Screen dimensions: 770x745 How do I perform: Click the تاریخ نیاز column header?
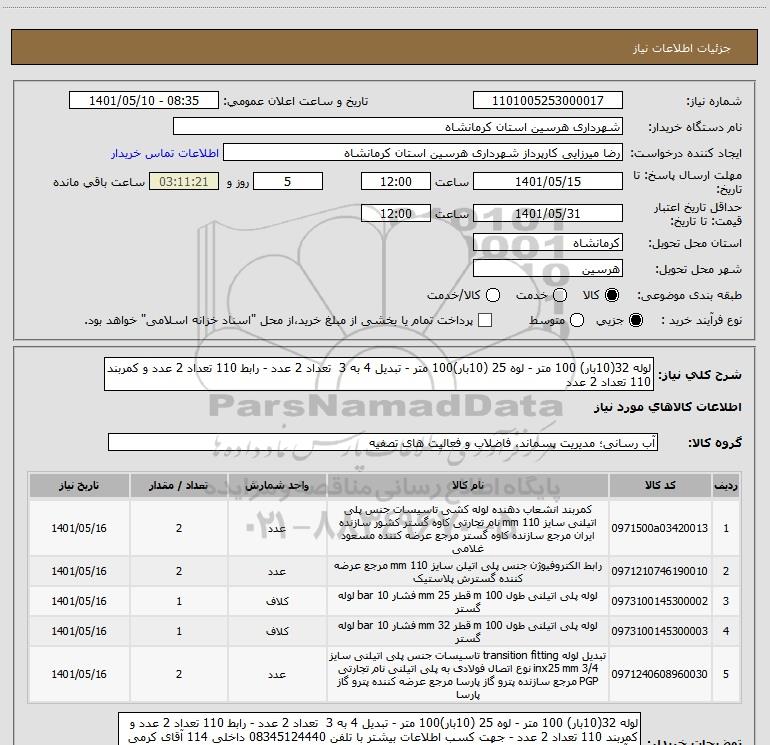click(x=79, y=485)
